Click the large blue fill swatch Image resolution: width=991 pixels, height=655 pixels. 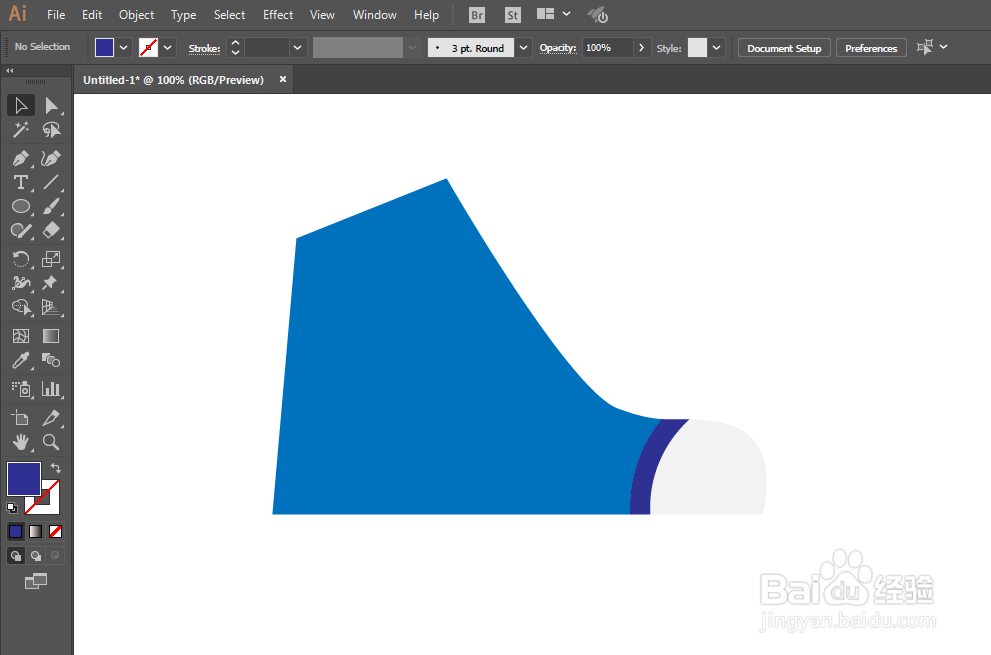point(24,479)
